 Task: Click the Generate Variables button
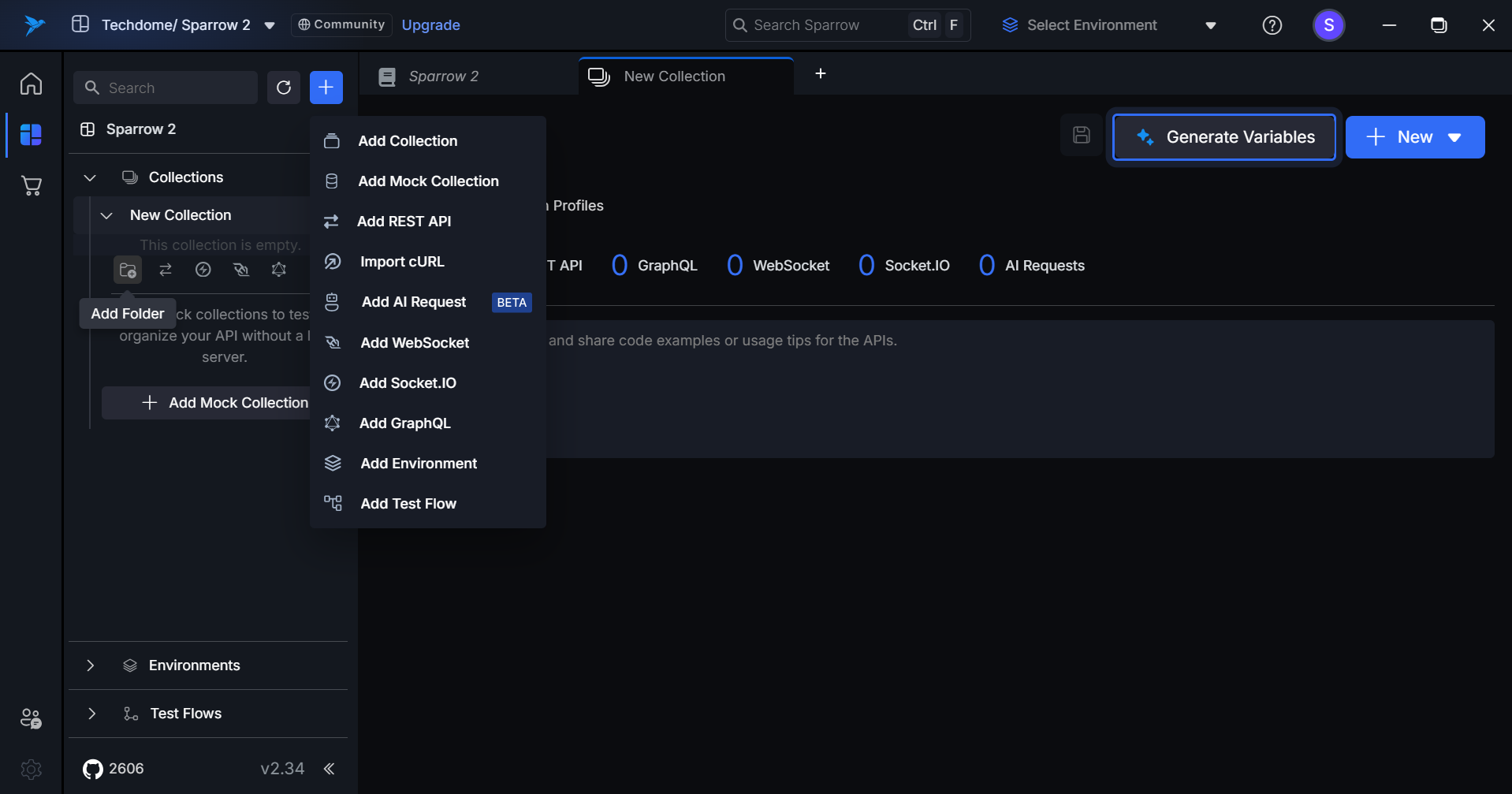point(1223,137)
